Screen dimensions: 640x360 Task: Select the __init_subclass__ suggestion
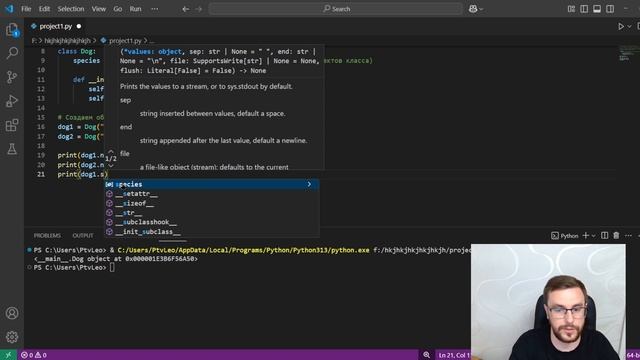point(211,232)
